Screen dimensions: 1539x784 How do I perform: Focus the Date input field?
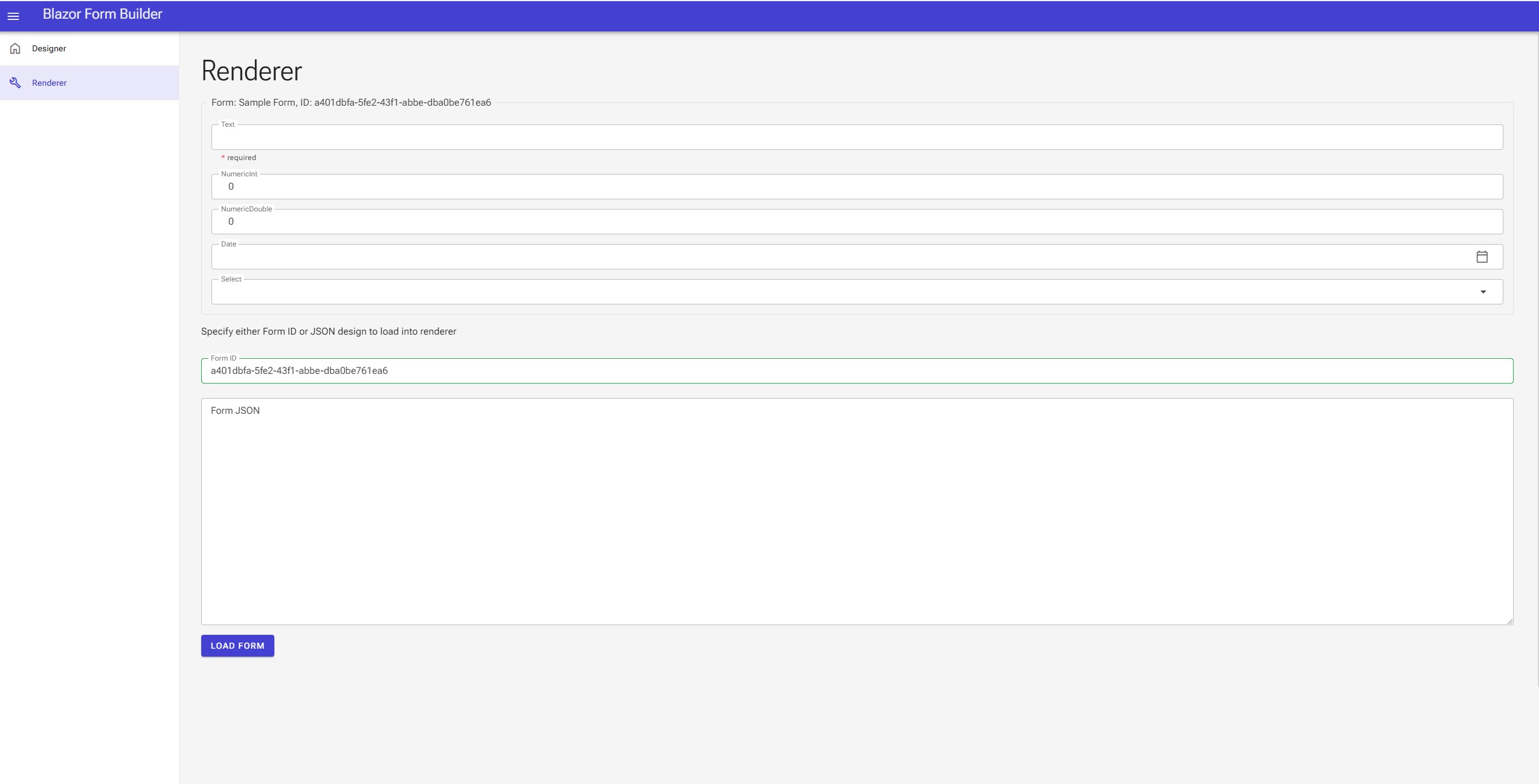click(840, 257)
